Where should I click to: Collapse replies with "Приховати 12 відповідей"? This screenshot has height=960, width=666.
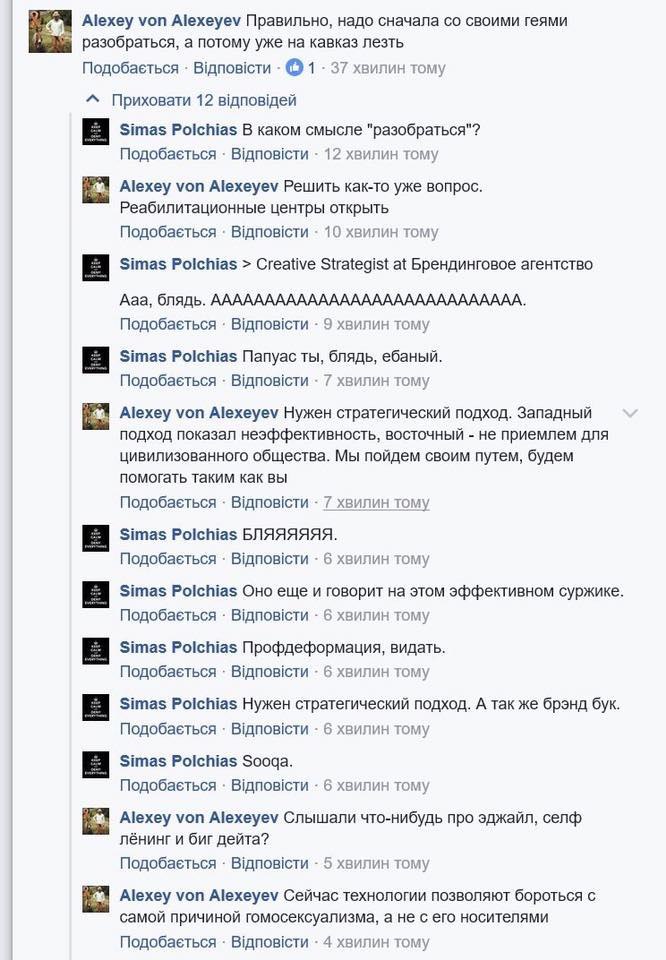coord(204,100)
